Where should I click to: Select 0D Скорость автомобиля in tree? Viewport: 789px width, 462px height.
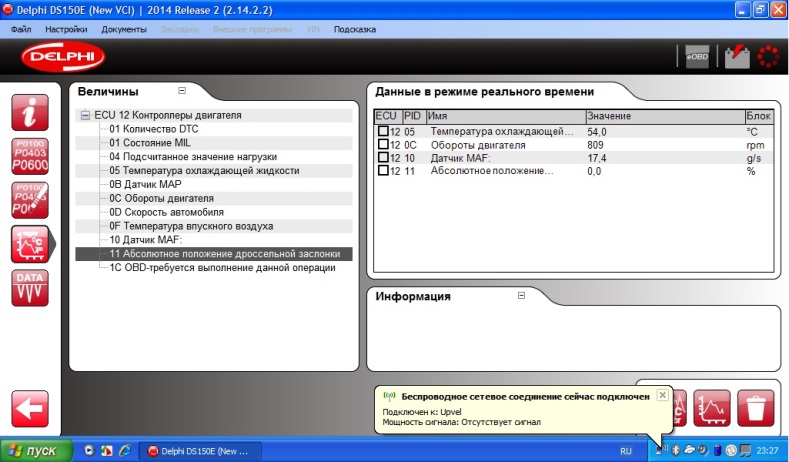point(167,212)
